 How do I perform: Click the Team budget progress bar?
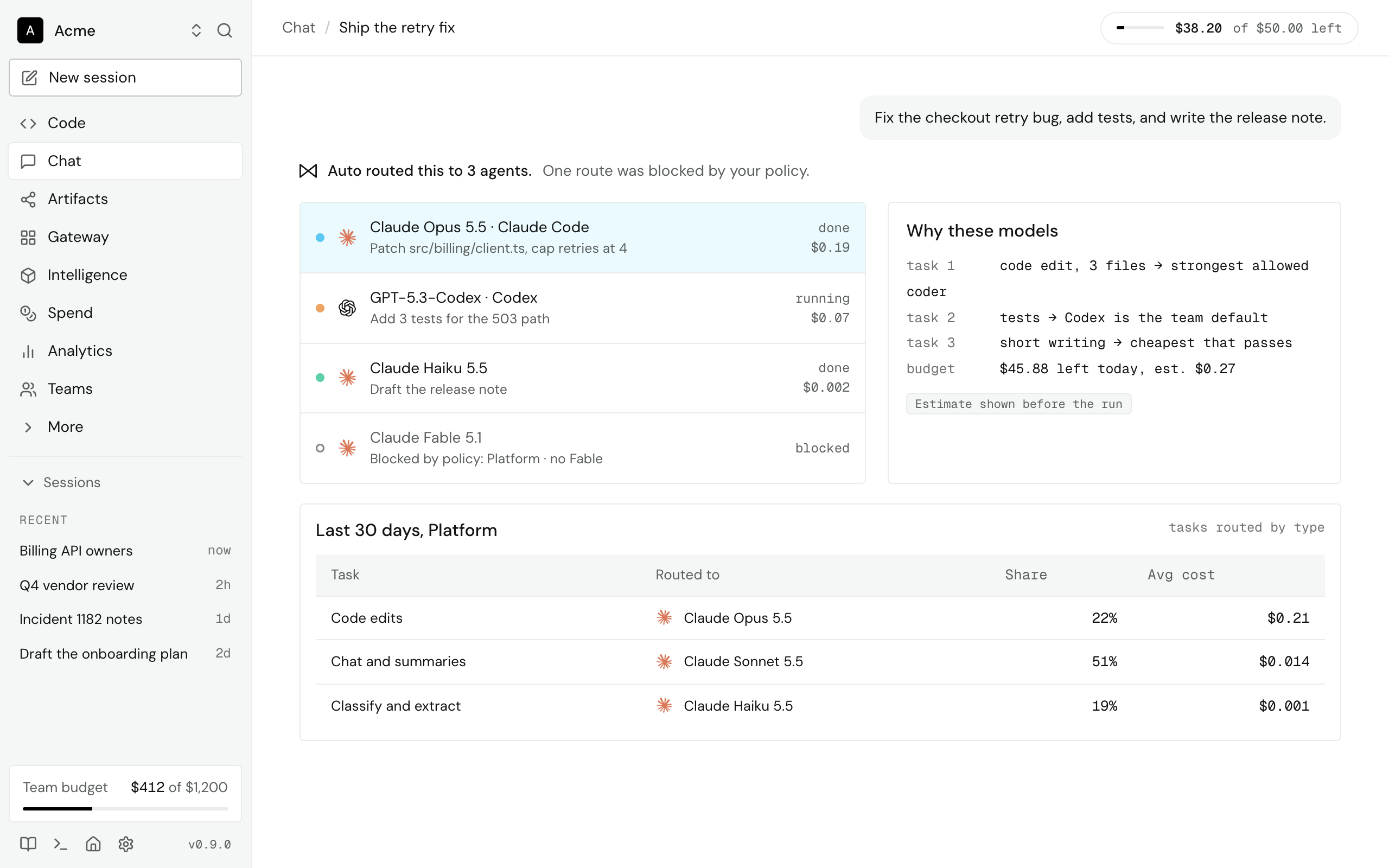pyautogui.click(x=125, y=809)
